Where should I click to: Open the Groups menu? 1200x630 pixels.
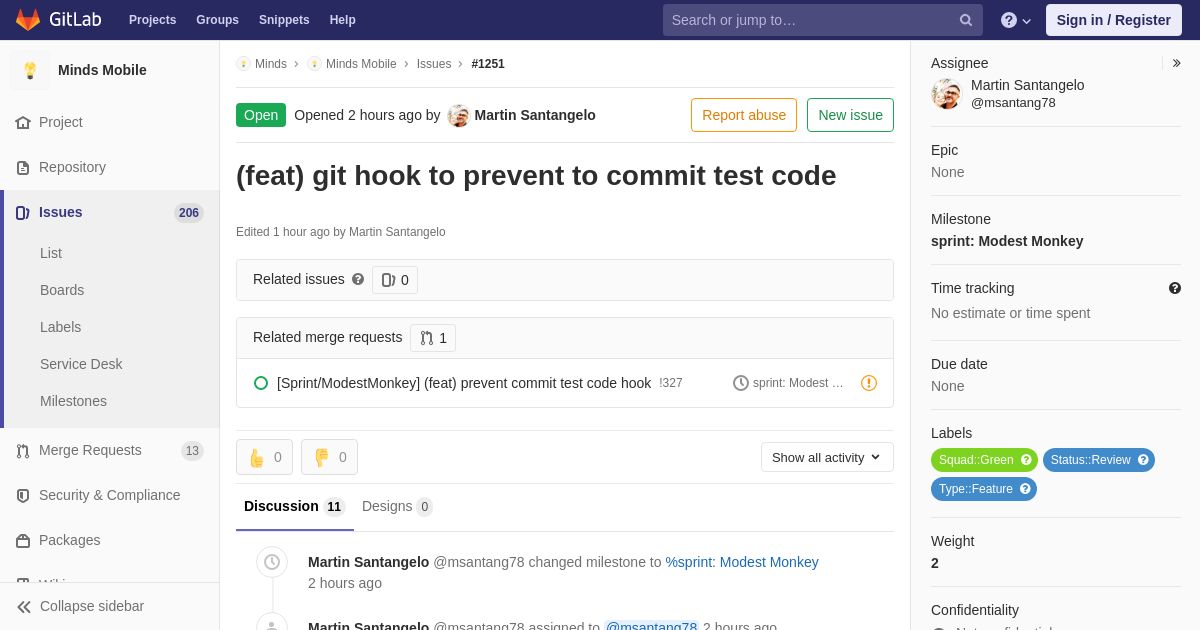[x=217, y=20]
